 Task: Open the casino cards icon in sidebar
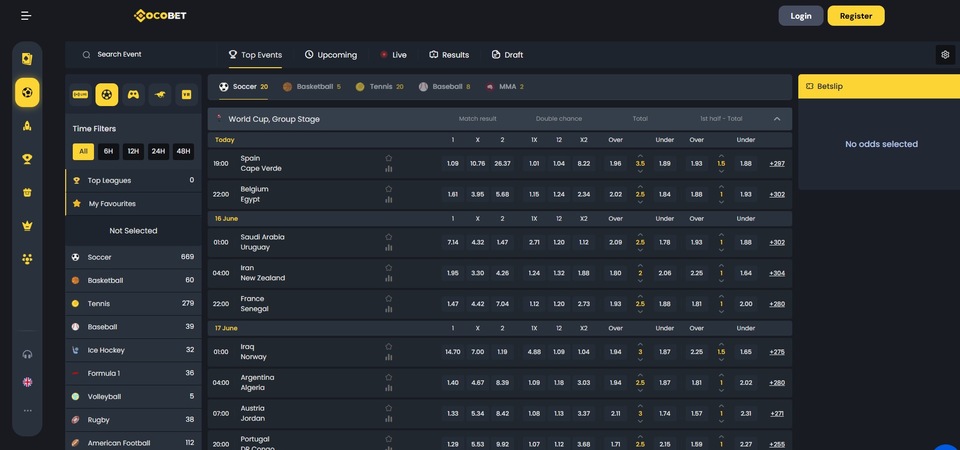point(27,59)
